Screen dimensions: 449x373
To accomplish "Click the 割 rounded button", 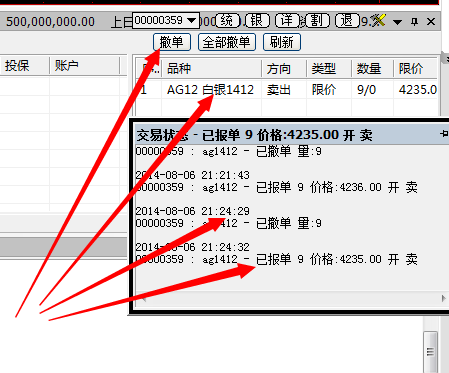I will [317, 21].
